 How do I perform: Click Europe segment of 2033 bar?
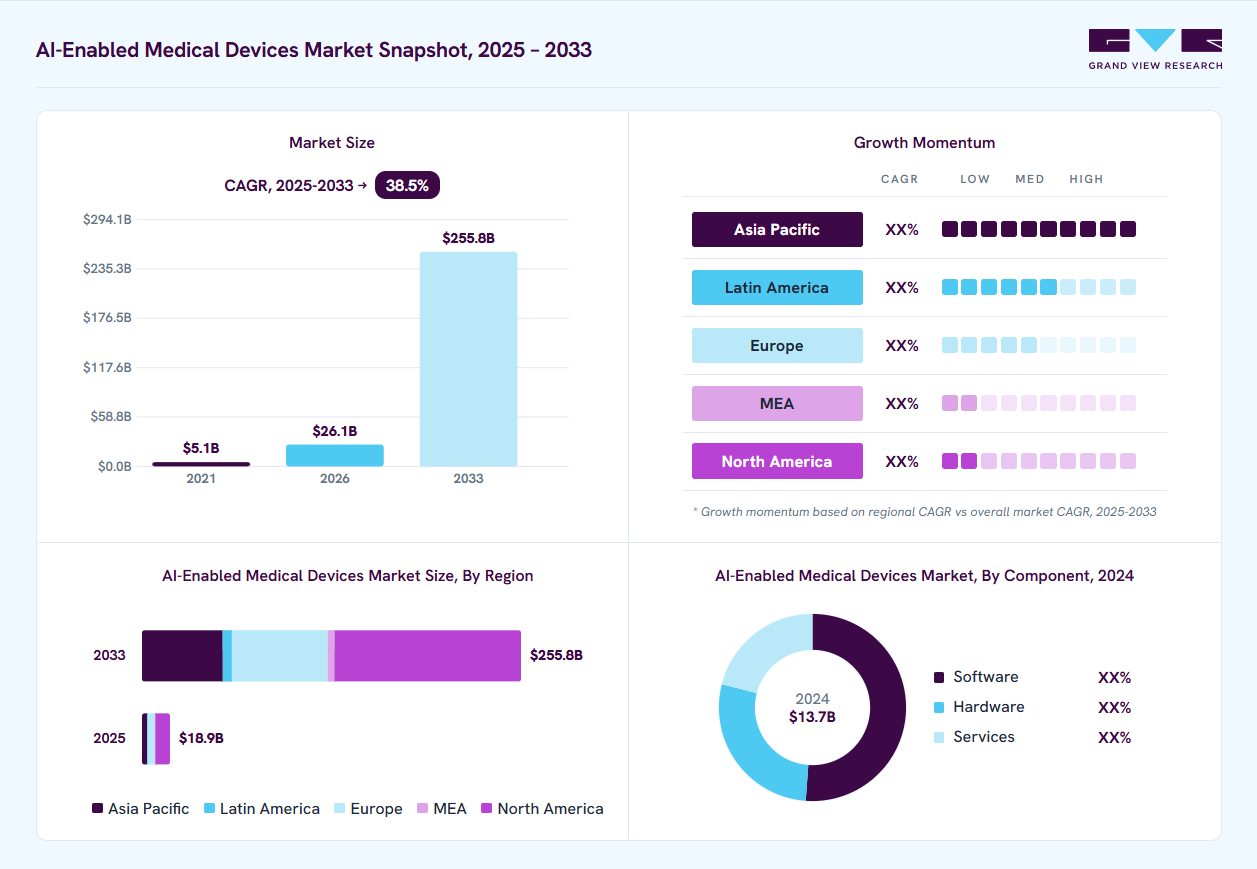point(280,656)
